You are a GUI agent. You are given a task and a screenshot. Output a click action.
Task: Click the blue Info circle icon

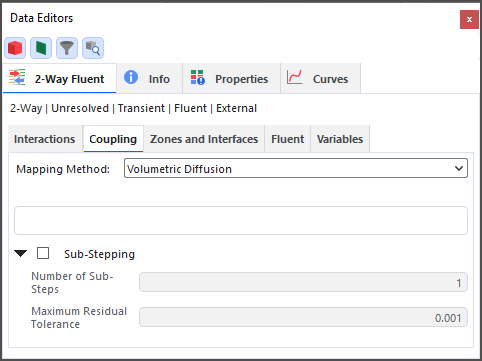tap(131, 77)
